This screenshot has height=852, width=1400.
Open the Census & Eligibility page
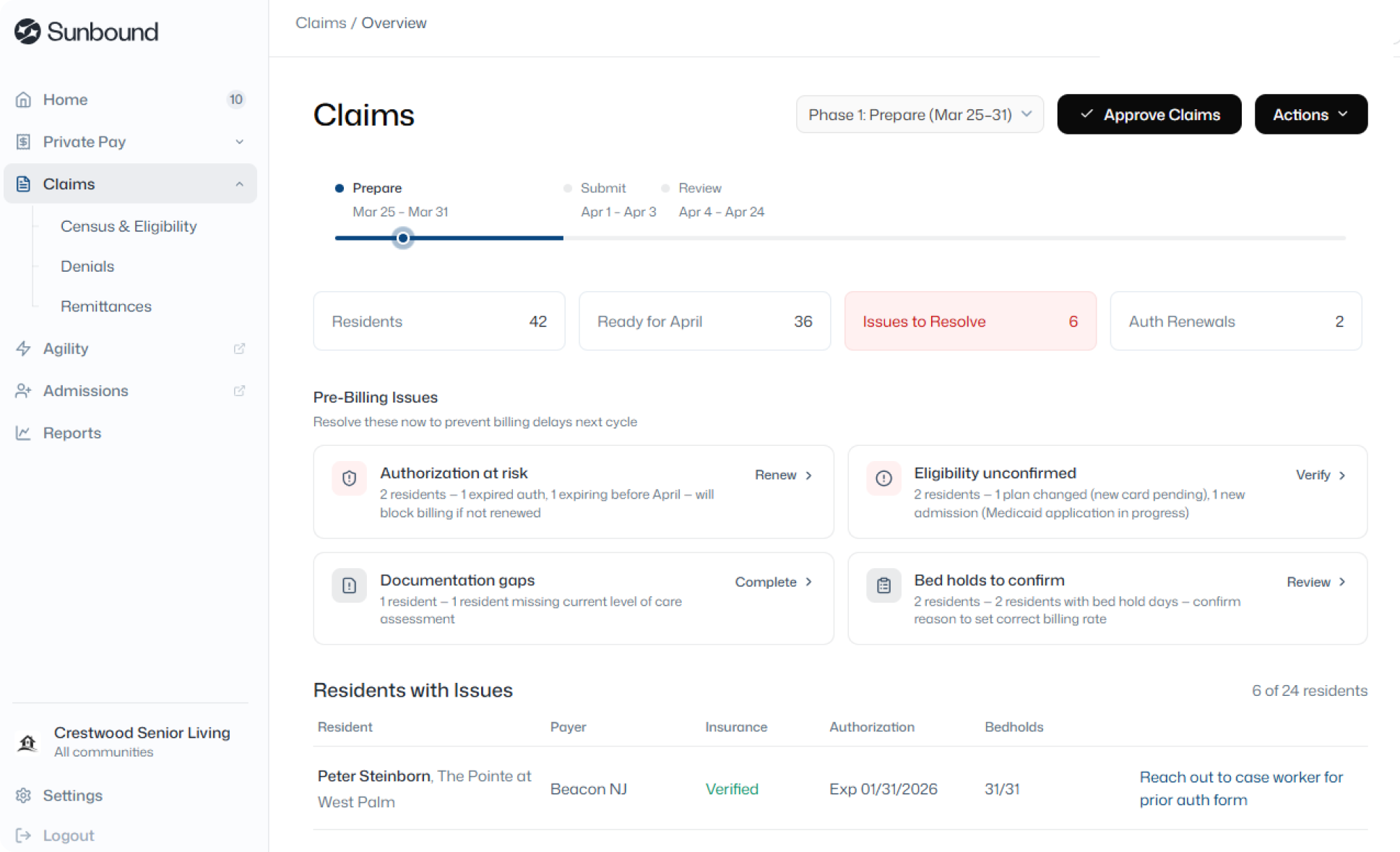[x=128, y=226]
